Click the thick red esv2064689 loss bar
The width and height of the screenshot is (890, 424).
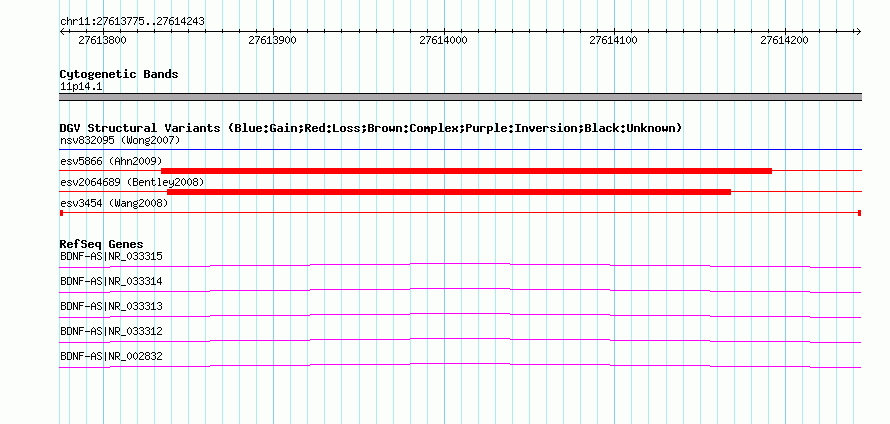[x=449, y=192]
